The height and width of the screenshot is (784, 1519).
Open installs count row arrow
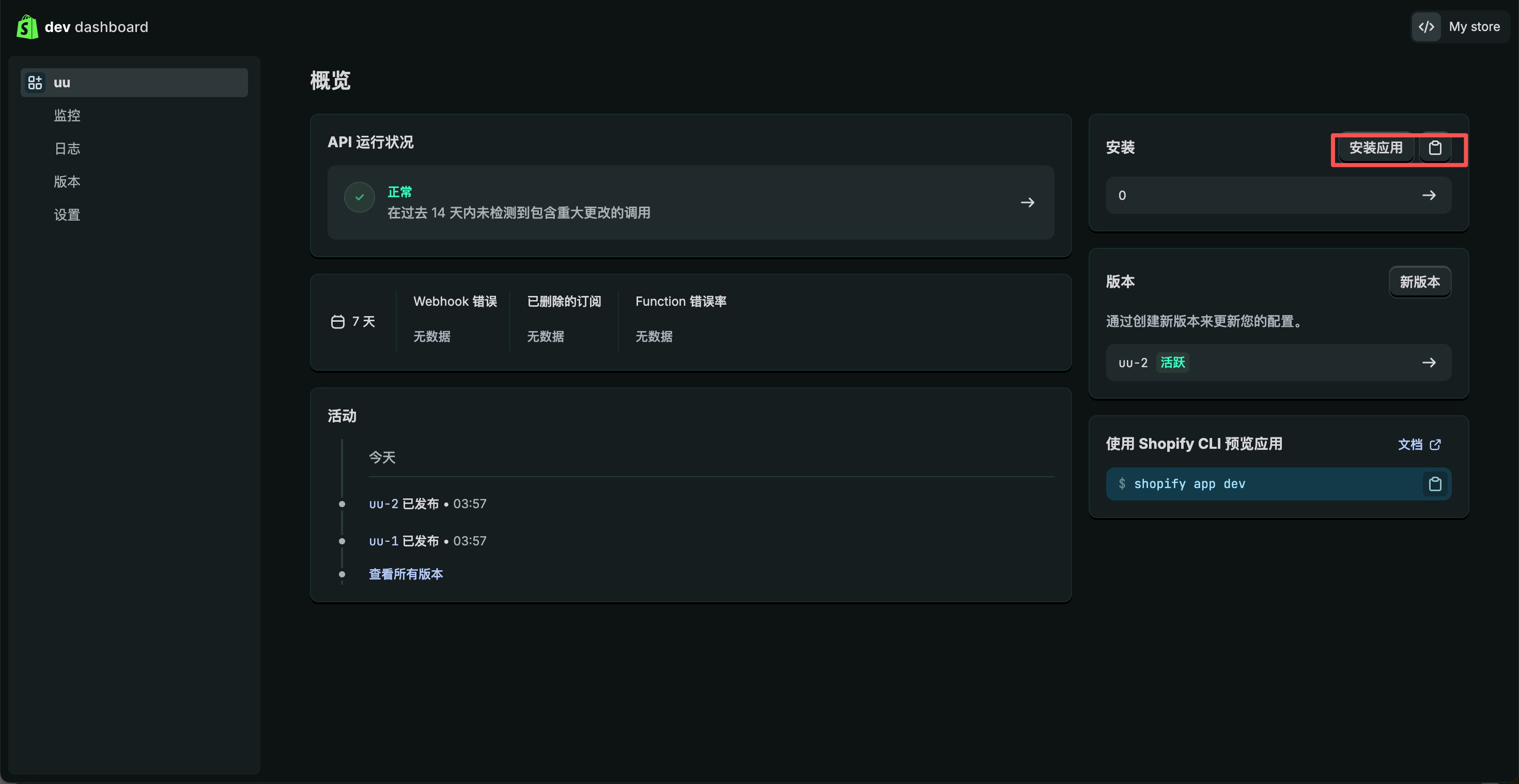pyautogui.click(x=1428, y=196)
